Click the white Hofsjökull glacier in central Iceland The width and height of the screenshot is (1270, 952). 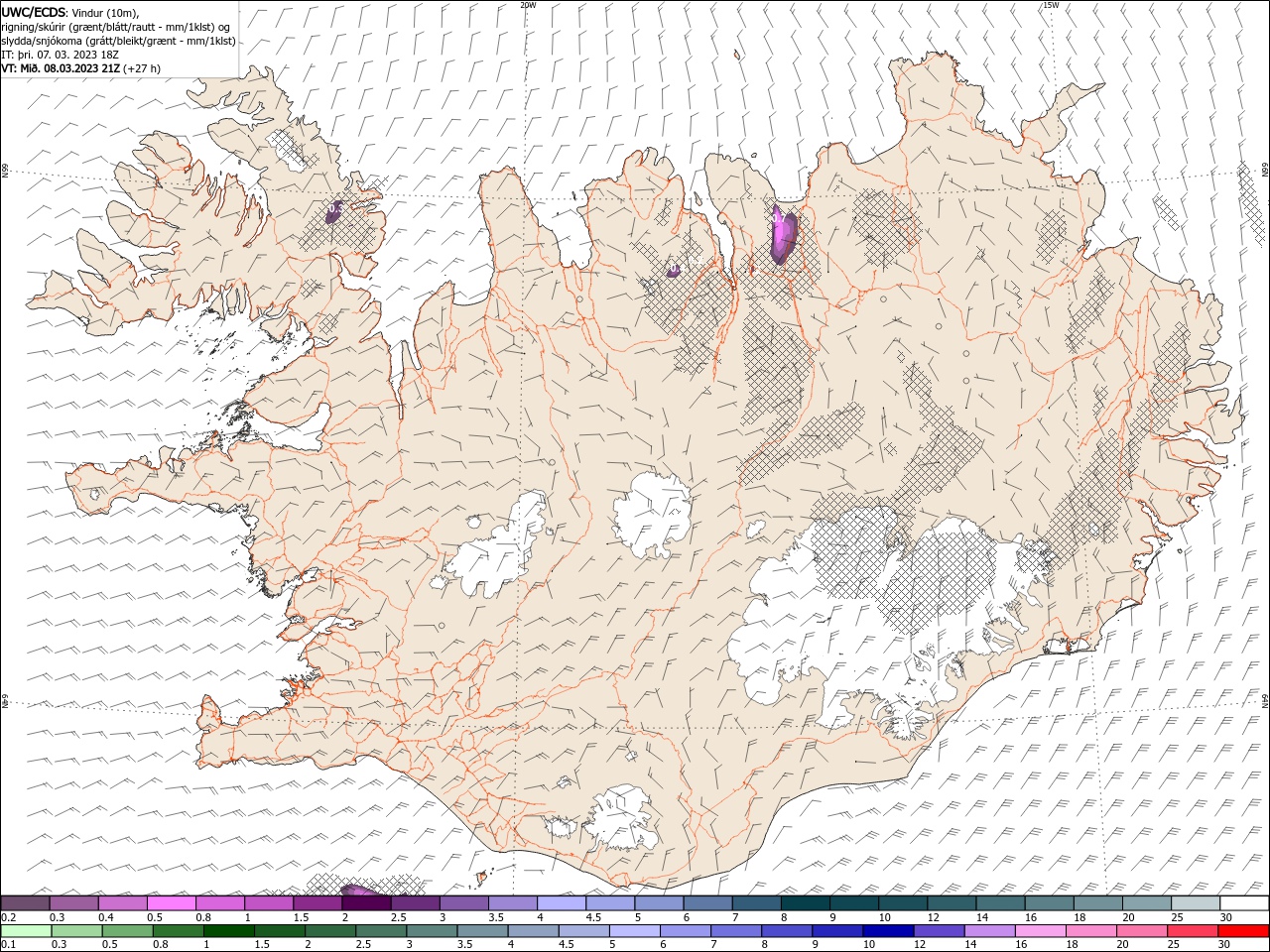pyautogui.click(x=653, y=516)
